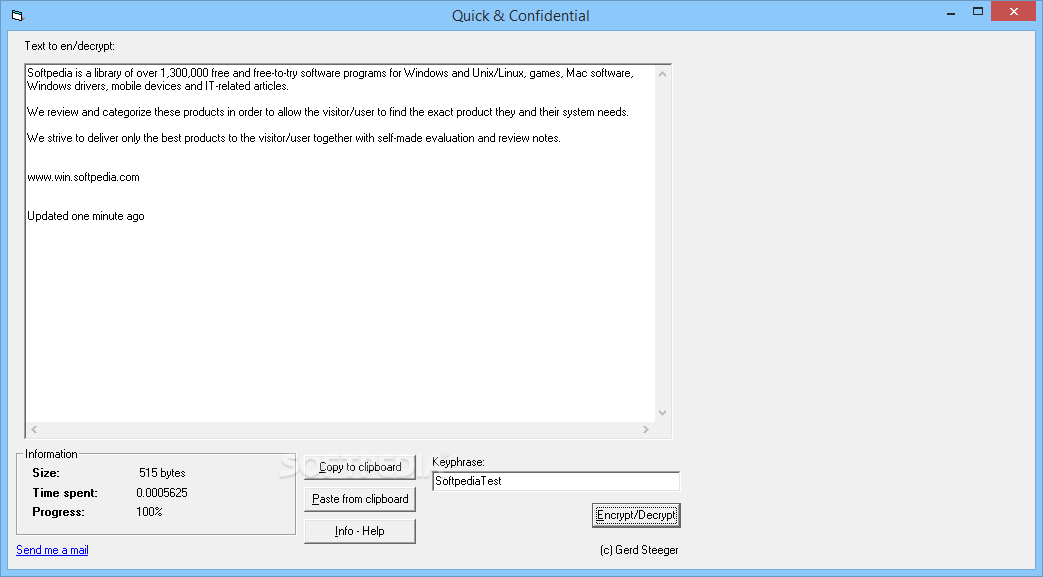Click the horizontal scrollbar right arrow

click(645, 430)
